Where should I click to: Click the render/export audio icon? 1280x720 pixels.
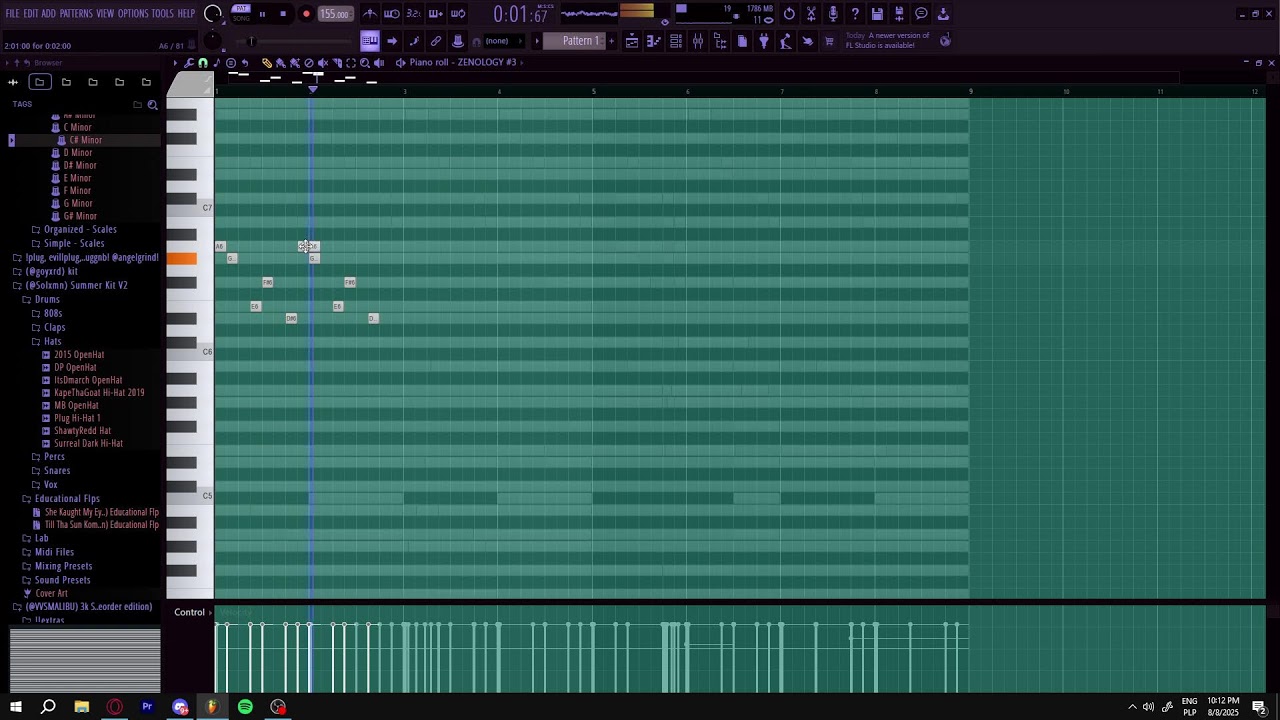899,14
